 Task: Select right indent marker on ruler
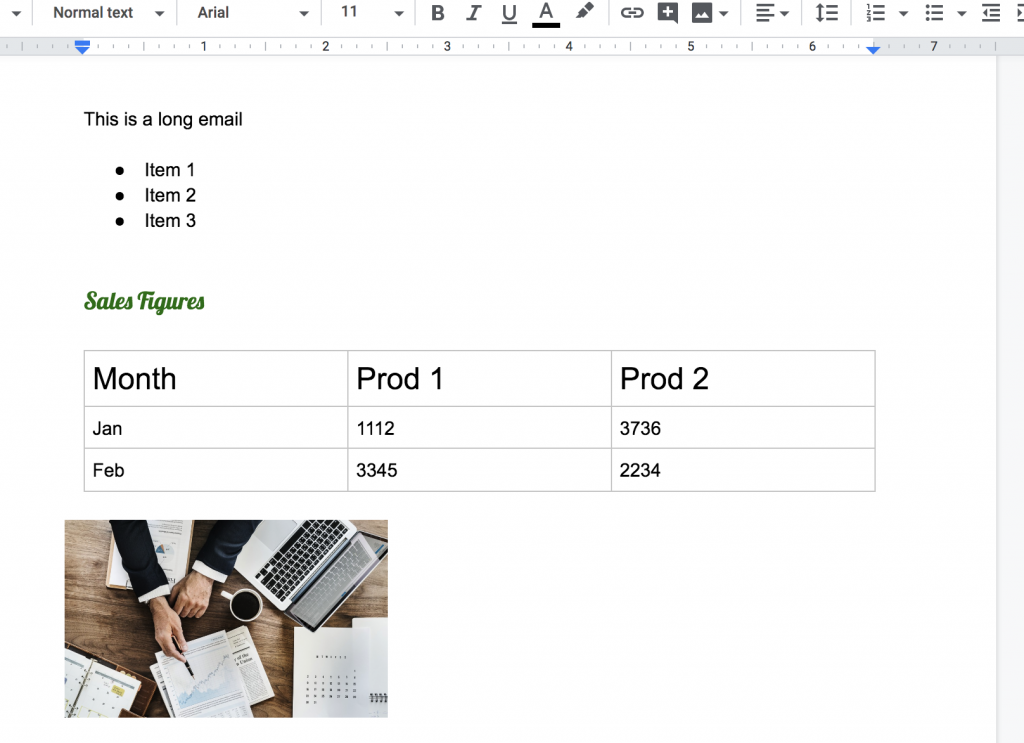point(873,50)
